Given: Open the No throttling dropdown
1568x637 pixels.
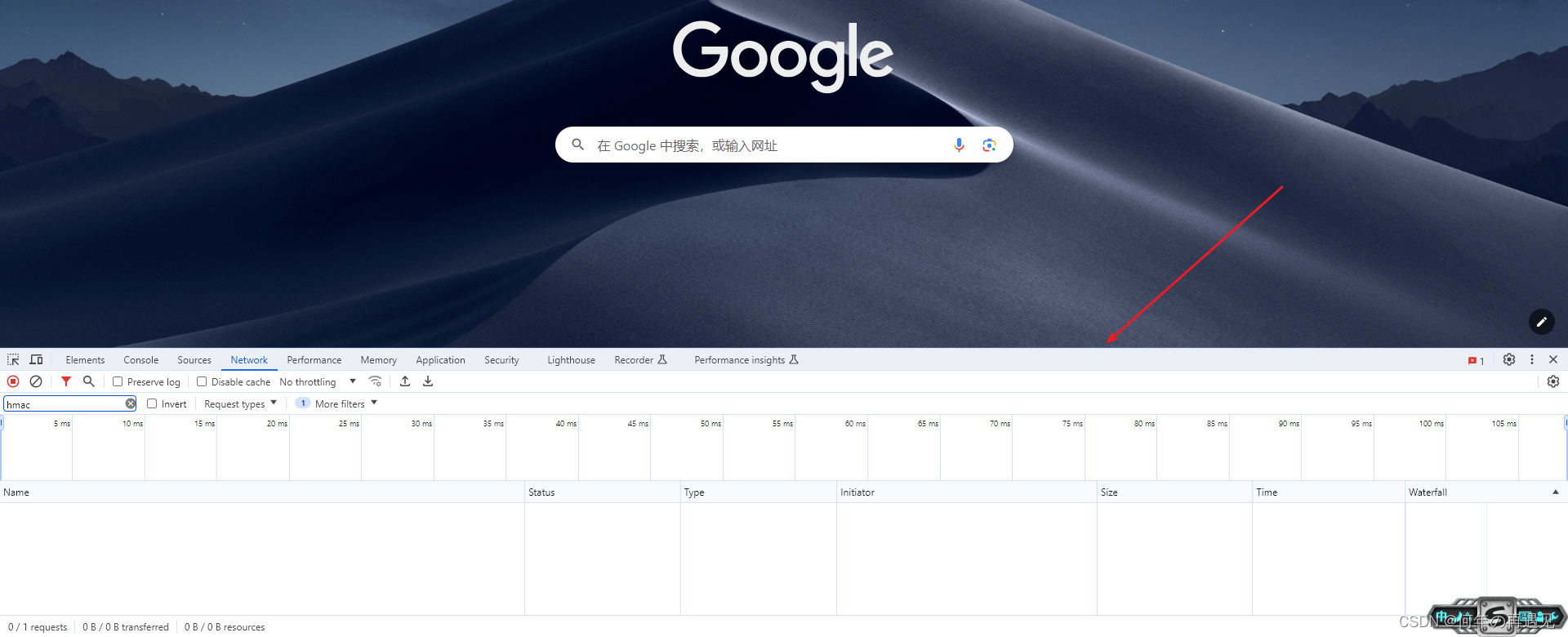Looking at the screenshot, I should [x=318, y=381].
